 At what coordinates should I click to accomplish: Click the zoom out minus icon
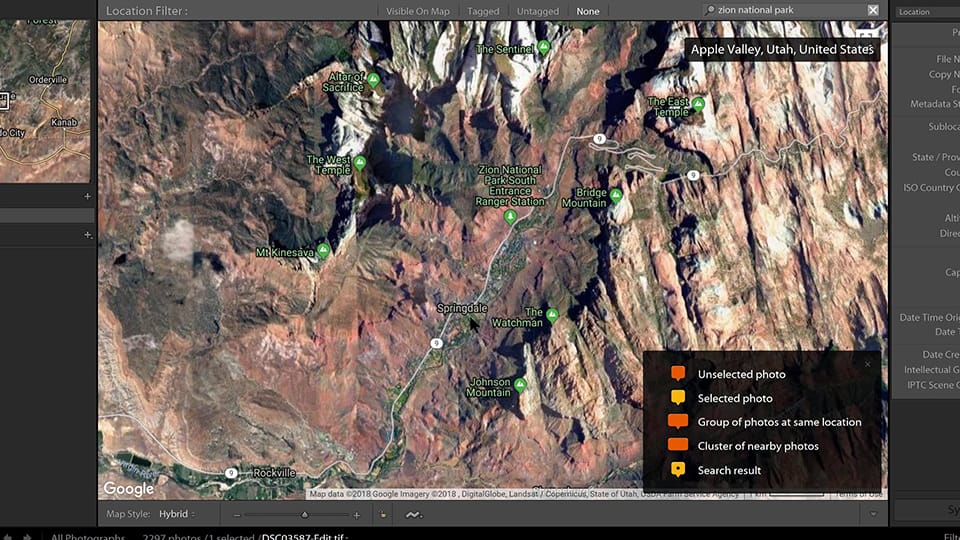(237, 516)
